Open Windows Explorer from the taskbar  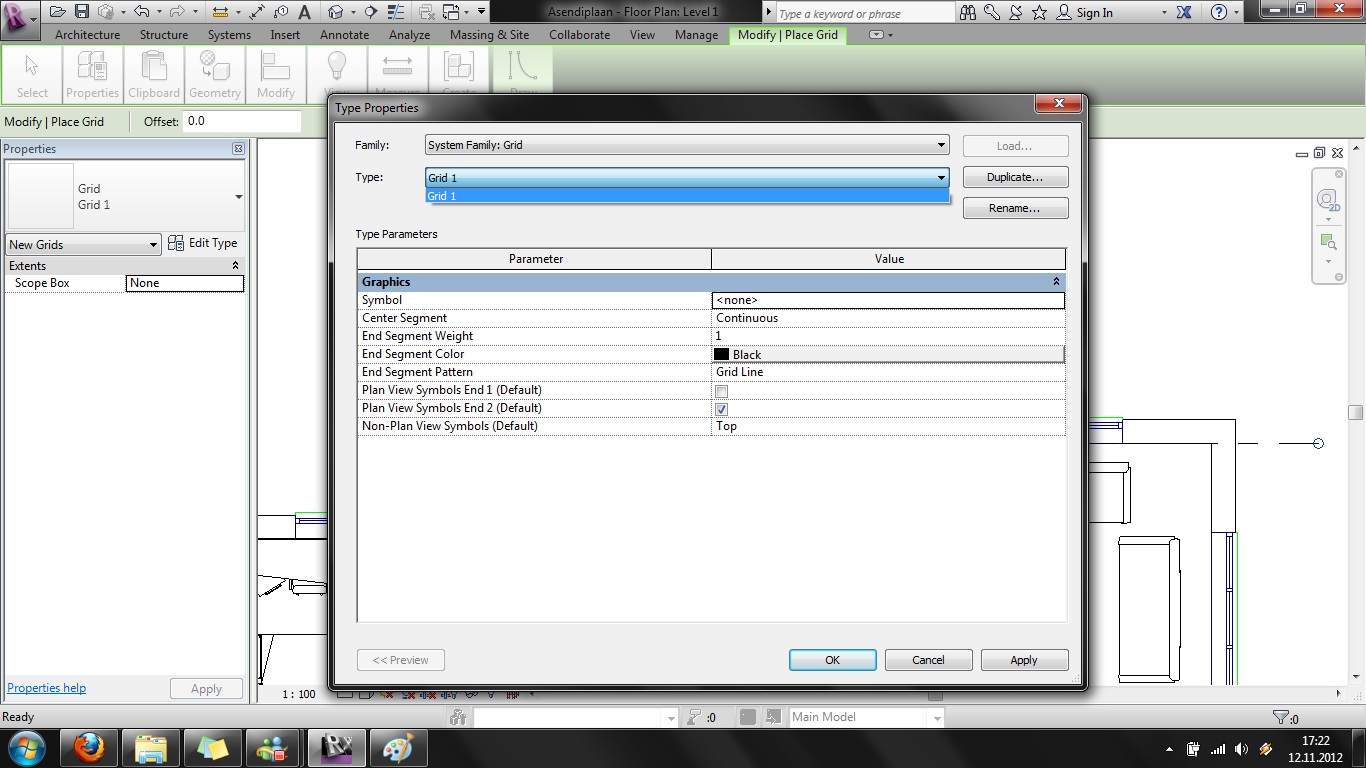[x=150, y=747]
